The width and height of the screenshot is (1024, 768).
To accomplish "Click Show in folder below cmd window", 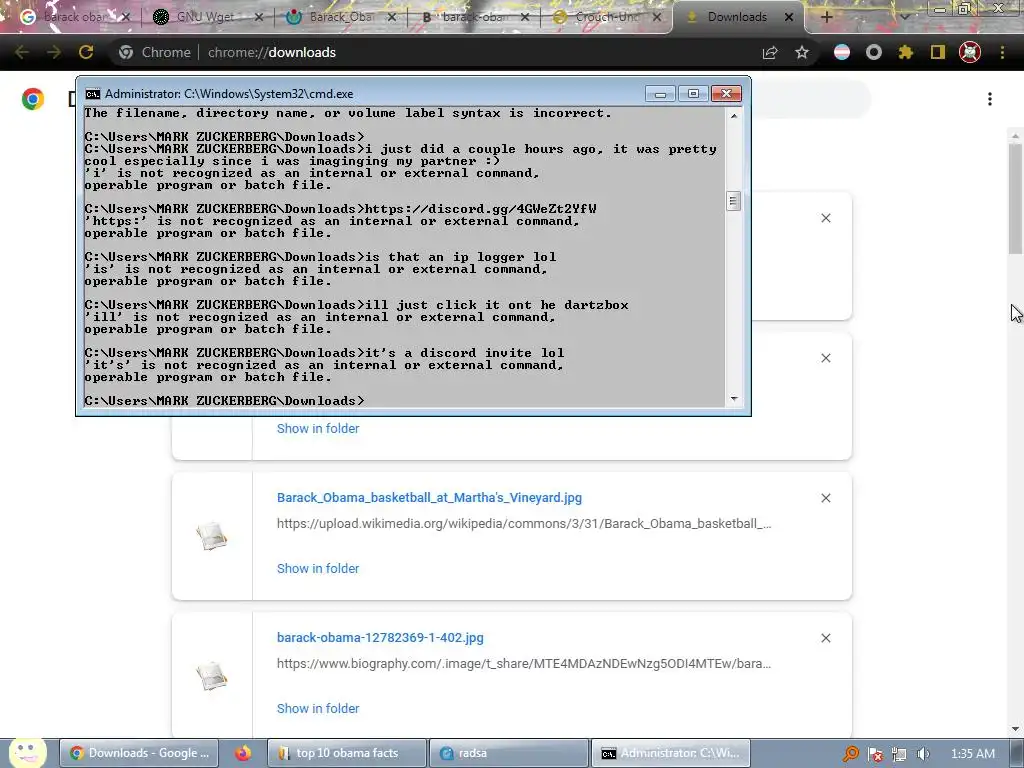I will [318, 428].
